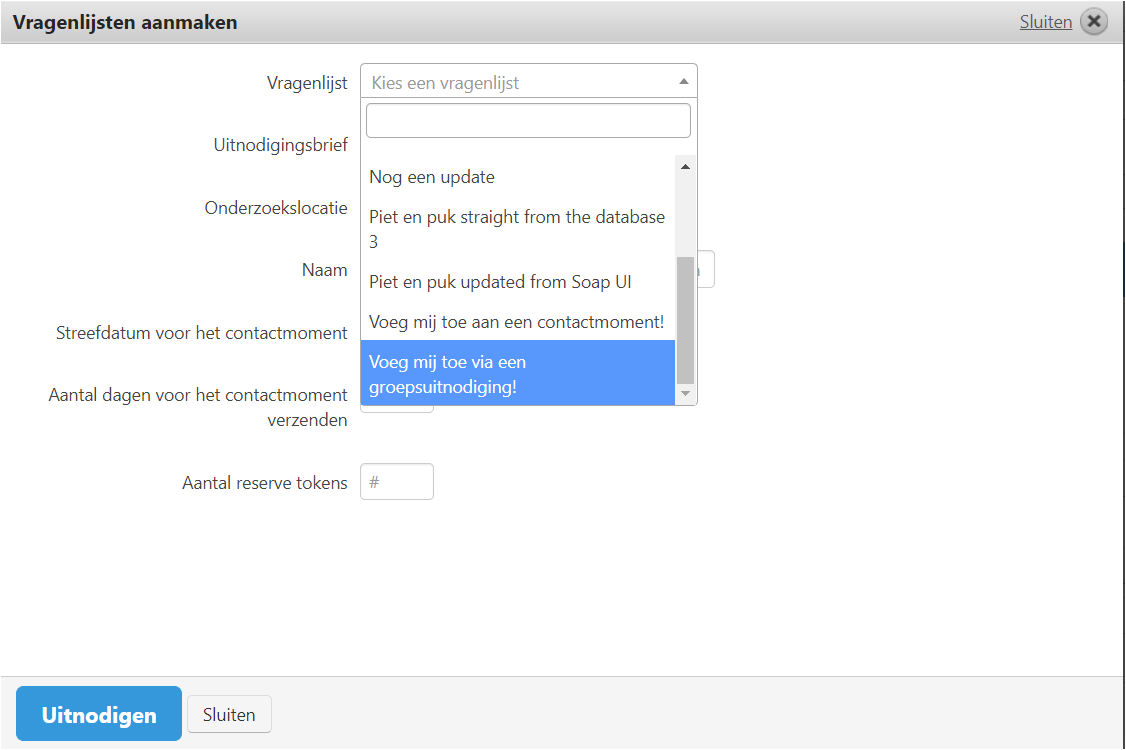The image size is (1126, 750).
Task: Focus the Aantal reserve tokens field
Action: click(x=397, y=482)
